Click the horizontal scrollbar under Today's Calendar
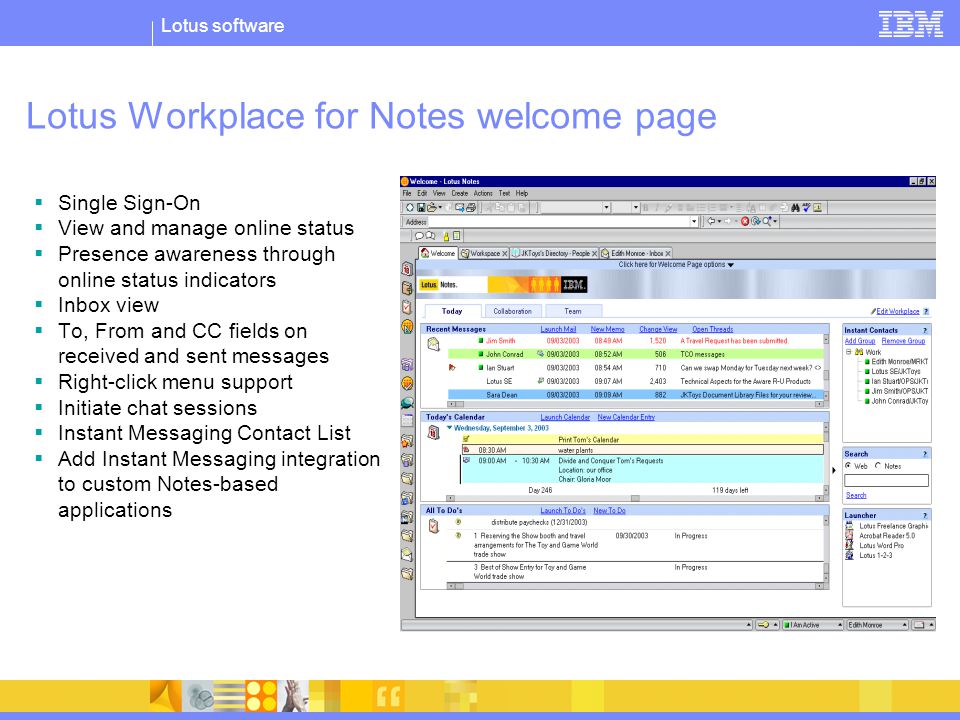Image resolution: width=960 pixels, height=720 pixels. [x=634, y=498]
